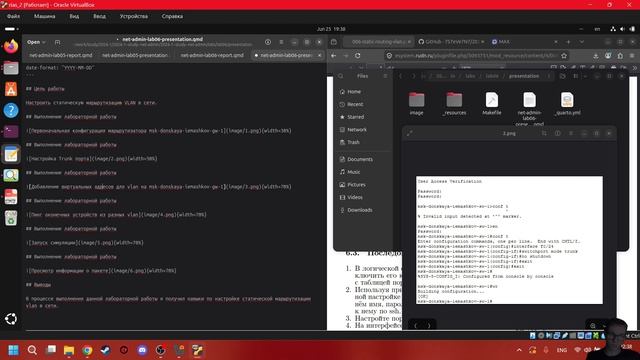Click the presentation breadcrumb in Files path bar
Screen dimensions: 640x360
coord(524,76)
